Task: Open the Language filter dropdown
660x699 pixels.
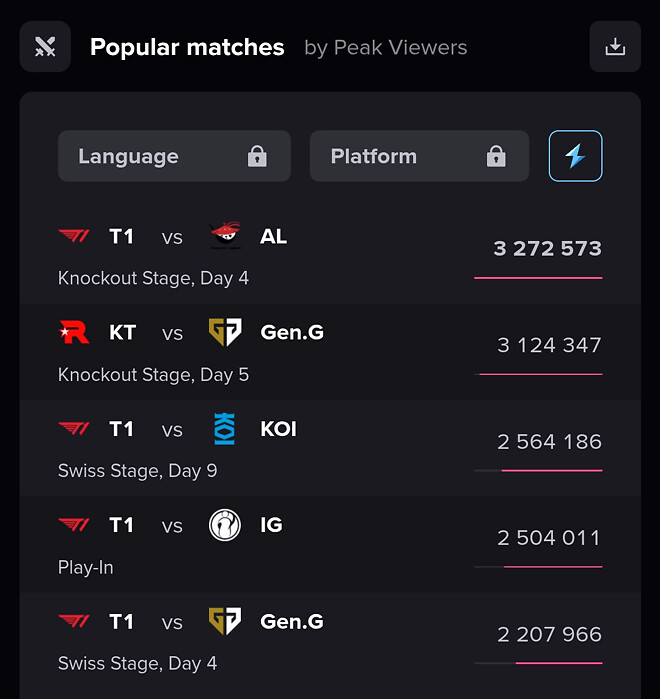Action: (x=174, y=156)
